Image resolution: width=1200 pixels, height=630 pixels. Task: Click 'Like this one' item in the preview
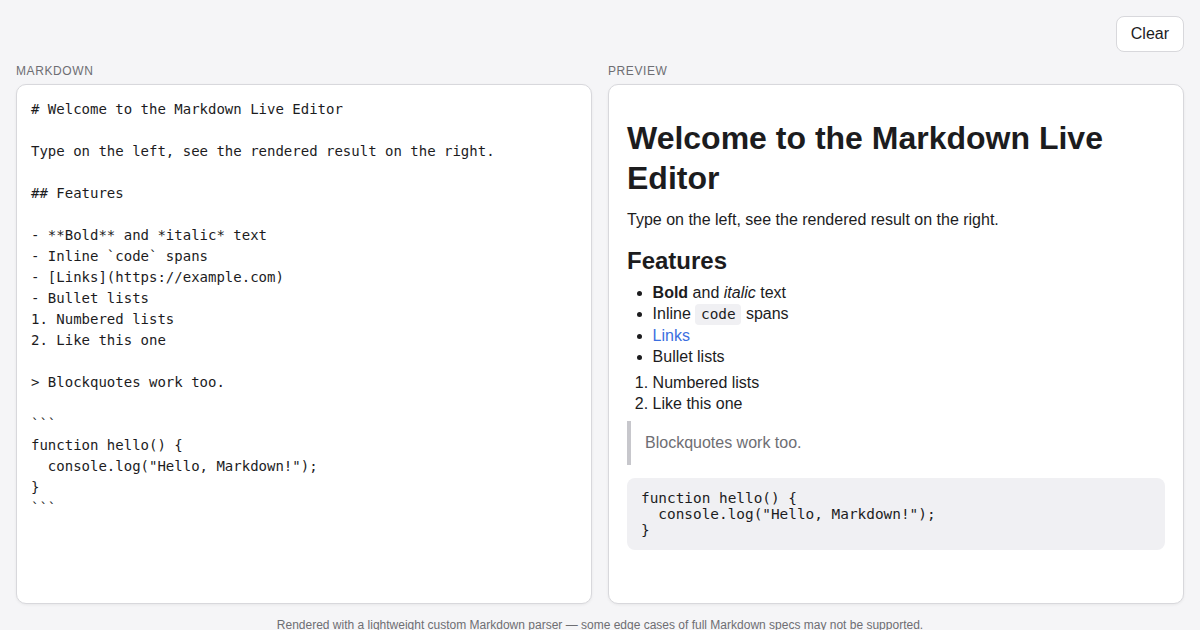(697, 403)
